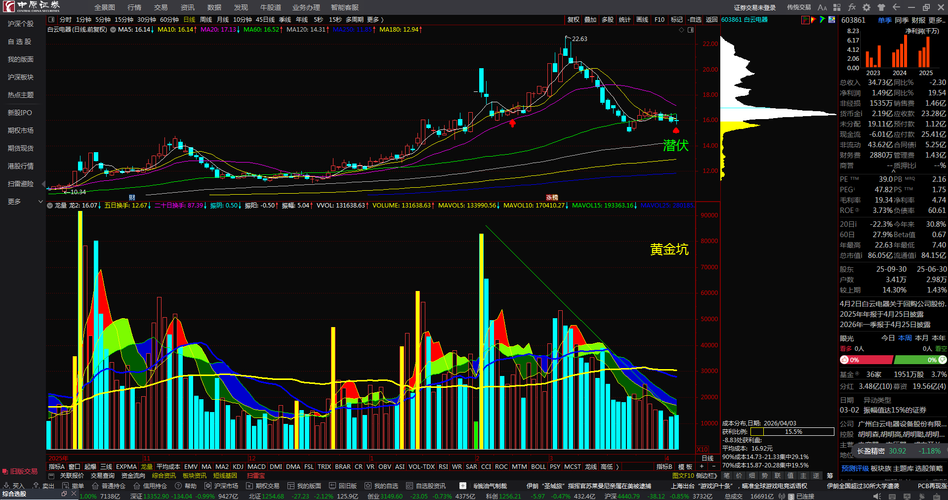Click the side panel toggle icon above chart
Image resolution: width=948 pixels, height=500 pixels.
[692, 29]
